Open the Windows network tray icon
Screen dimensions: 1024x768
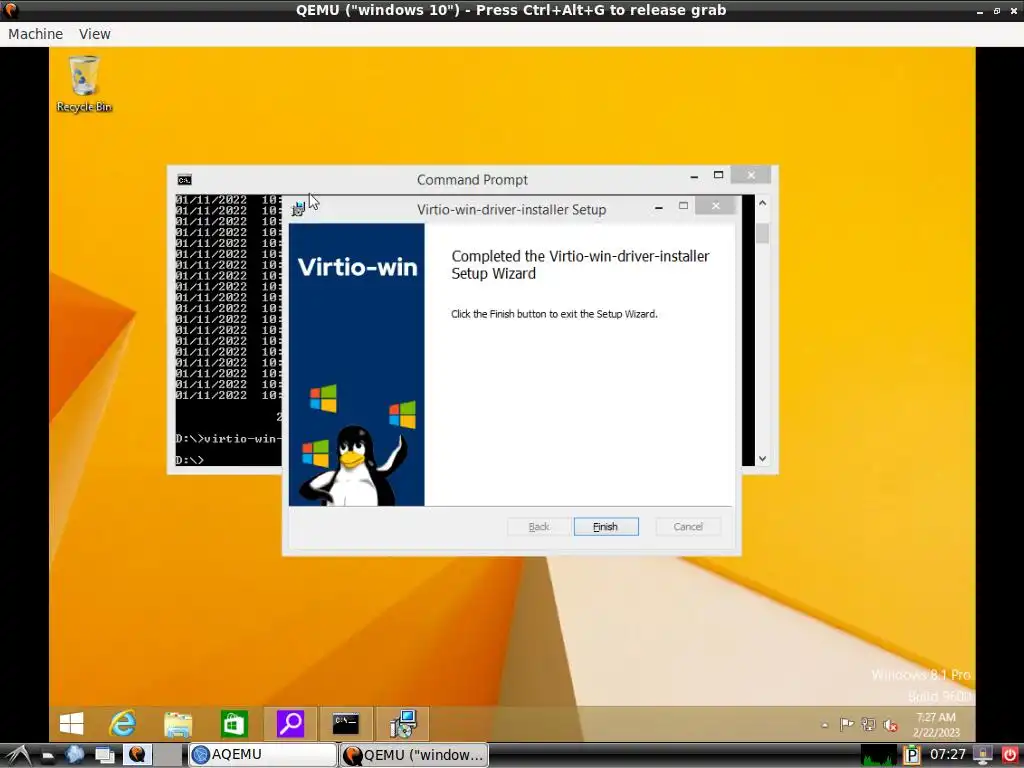click(x=868, y=724)
